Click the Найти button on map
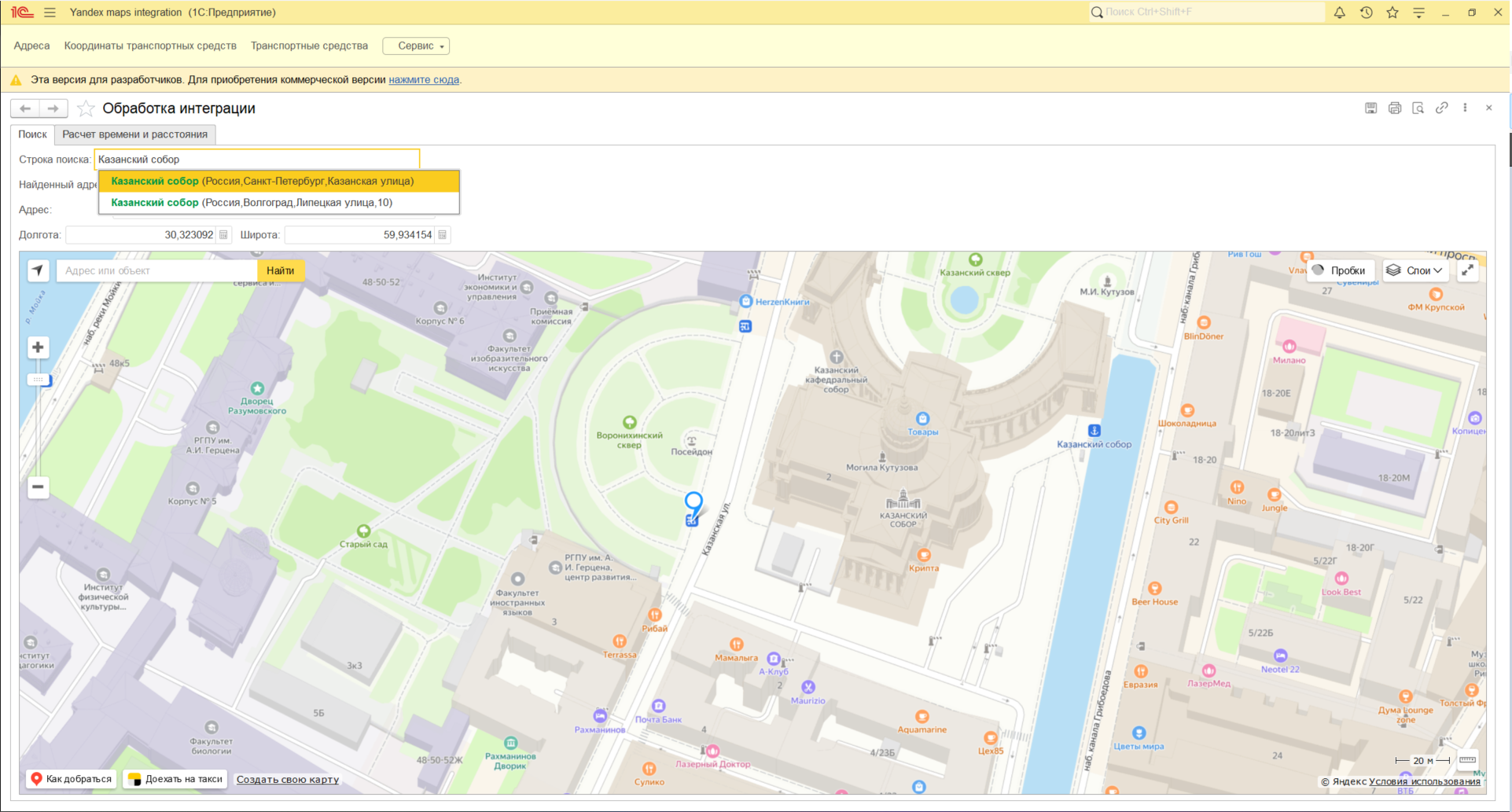This screenshot has height=812, width=1512. [281, 270]
